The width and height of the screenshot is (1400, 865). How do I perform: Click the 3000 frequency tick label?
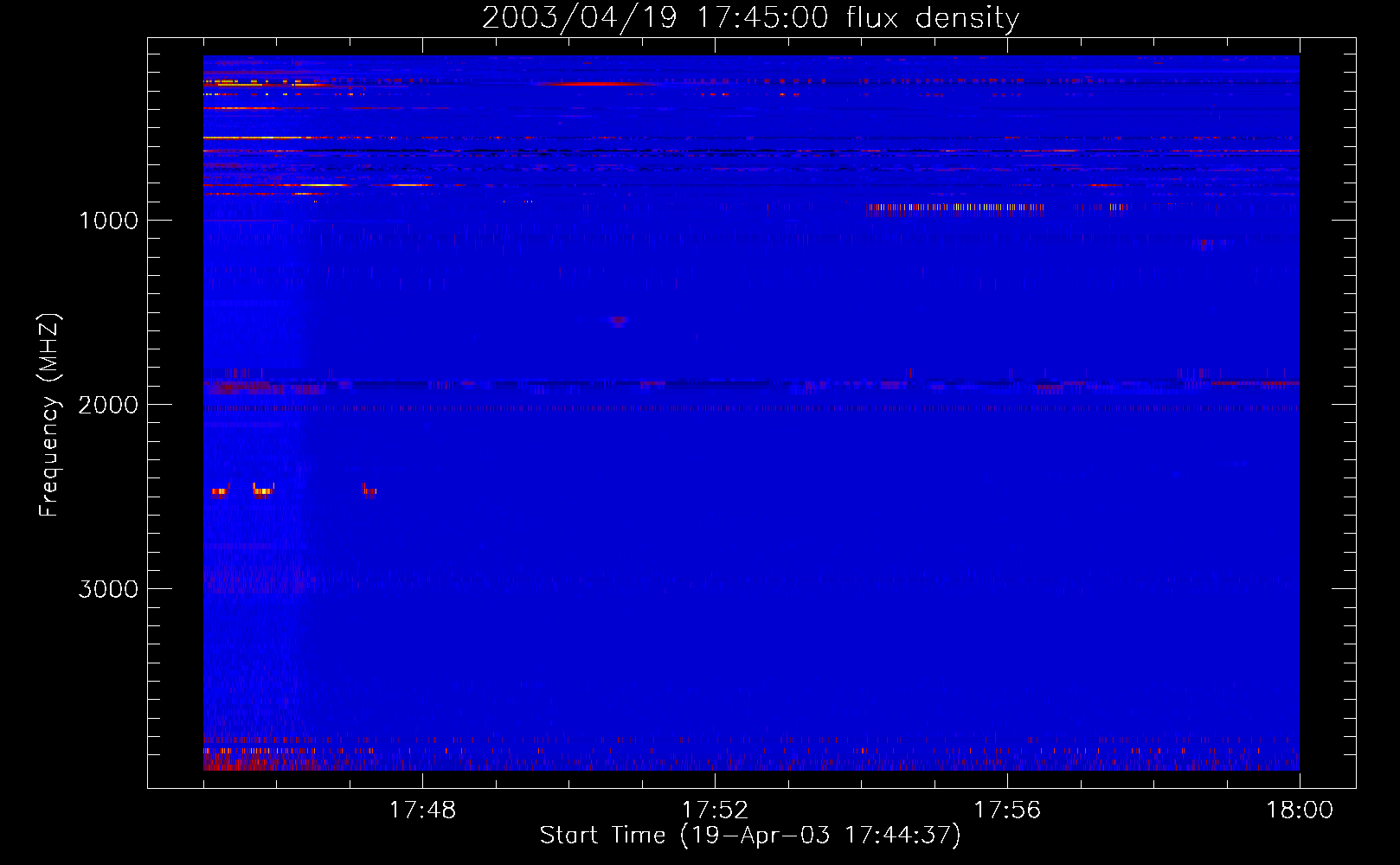coord(108,589)
